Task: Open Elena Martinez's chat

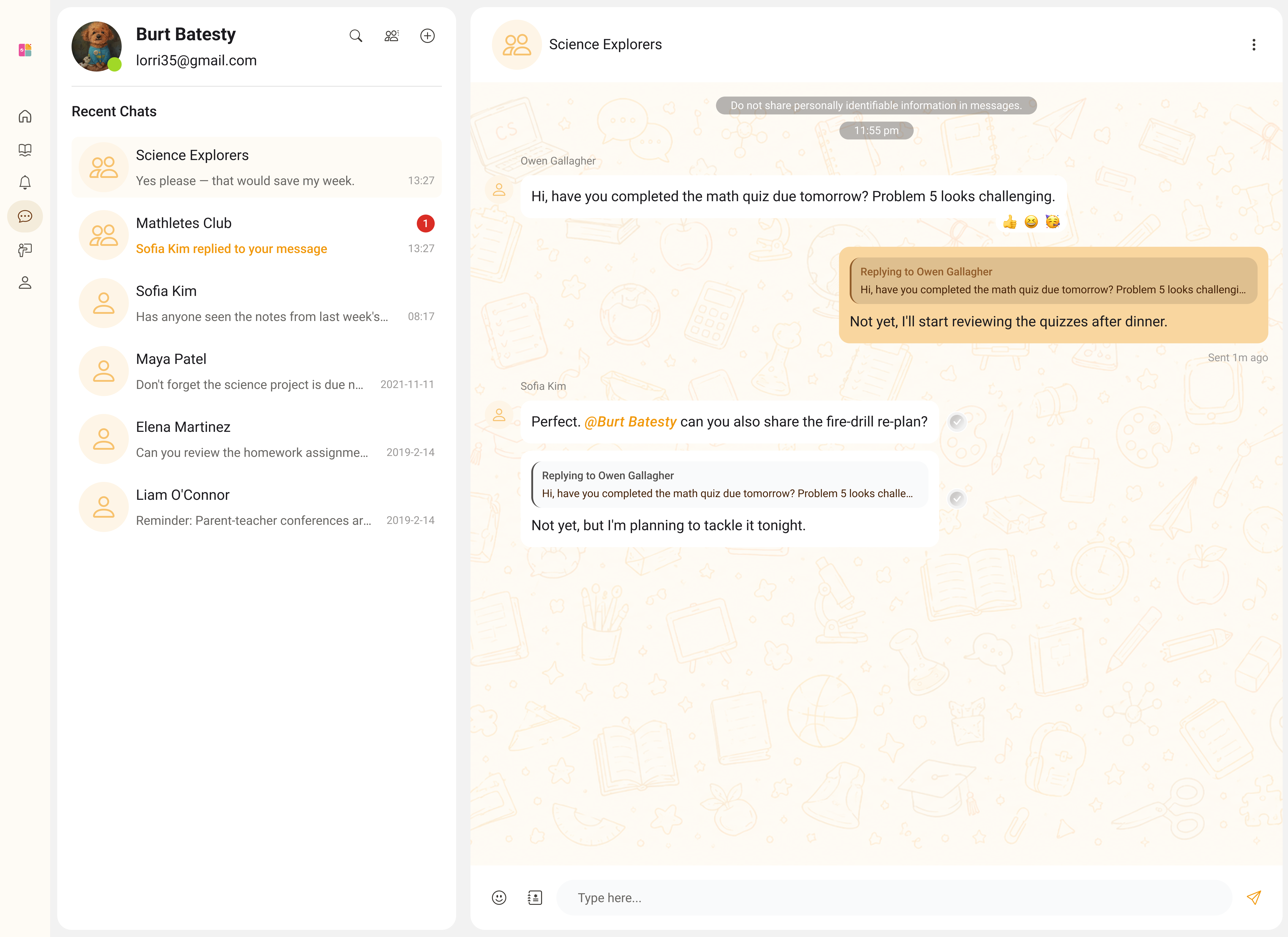Action: 257,439
